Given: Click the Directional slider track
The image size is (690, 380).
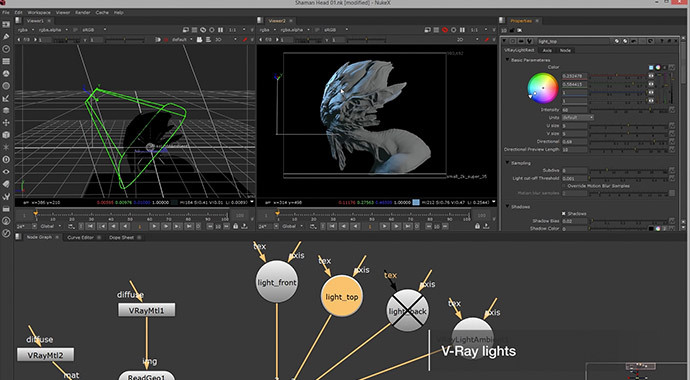Looking at the screenshot, I should coord(628,142).
